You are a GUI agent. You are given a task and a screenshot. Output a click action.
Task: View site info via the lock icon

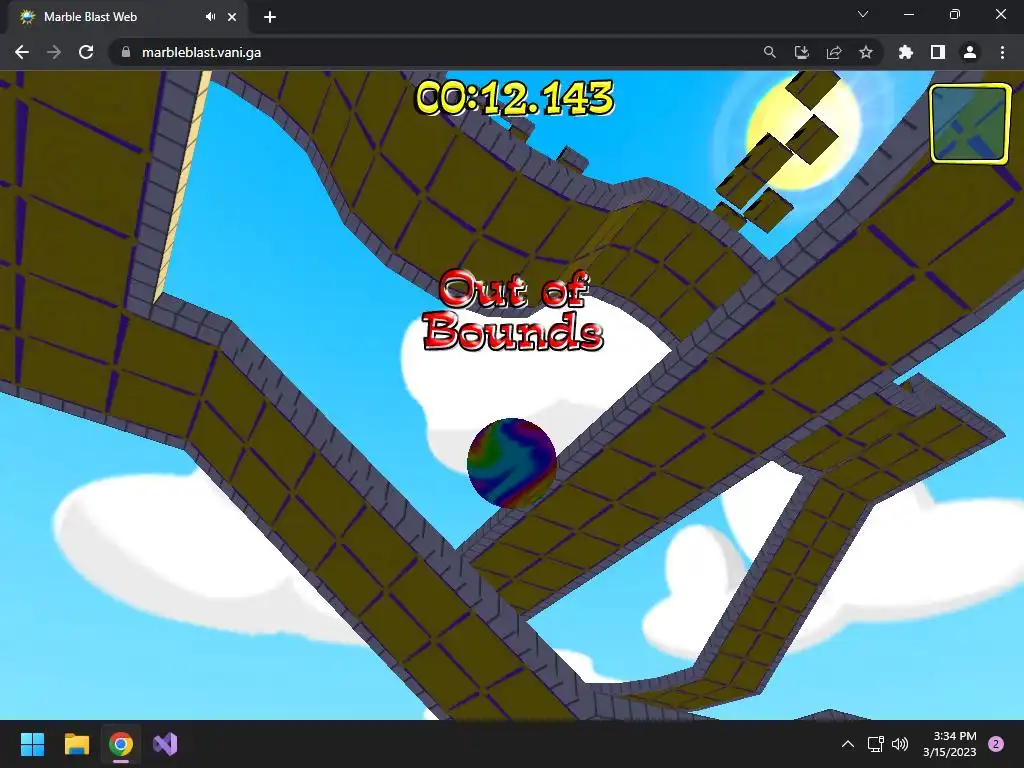(125, 52)
